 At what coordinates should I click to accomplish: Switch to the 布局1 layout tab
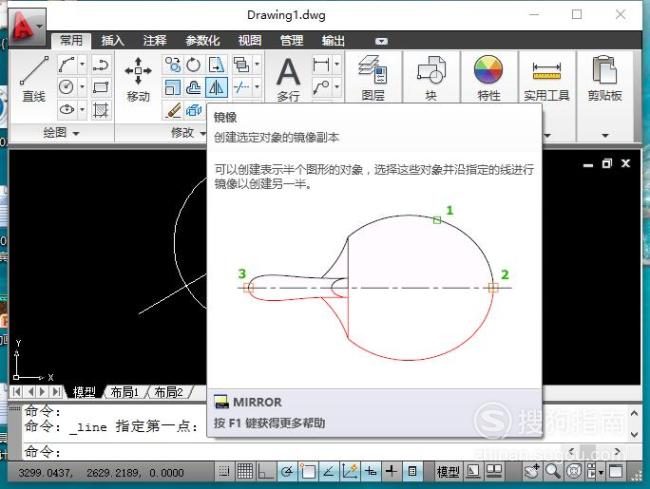pos(124,392)
